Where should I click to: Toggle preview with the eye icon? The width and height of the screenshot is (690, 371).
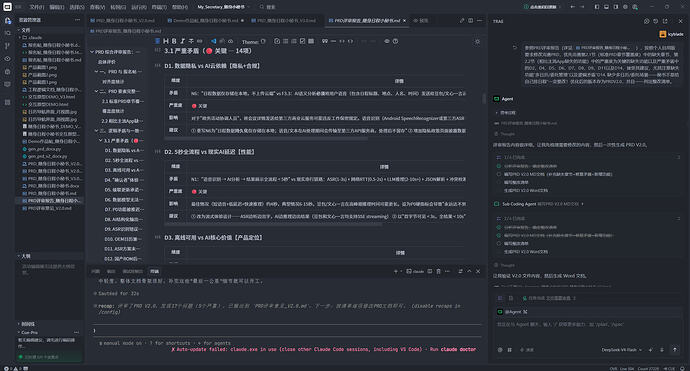tap(387, 41)
